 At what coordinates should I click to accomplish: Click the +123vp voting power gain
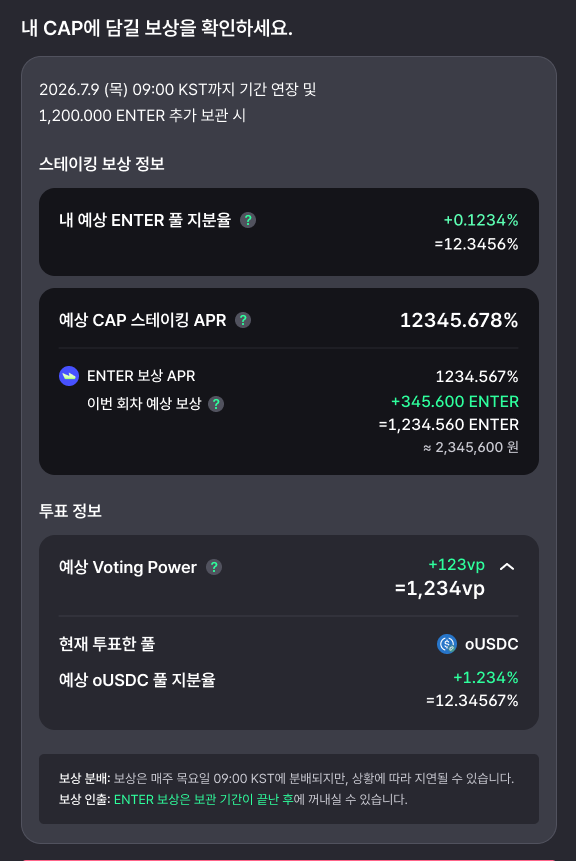click(457, 564)
